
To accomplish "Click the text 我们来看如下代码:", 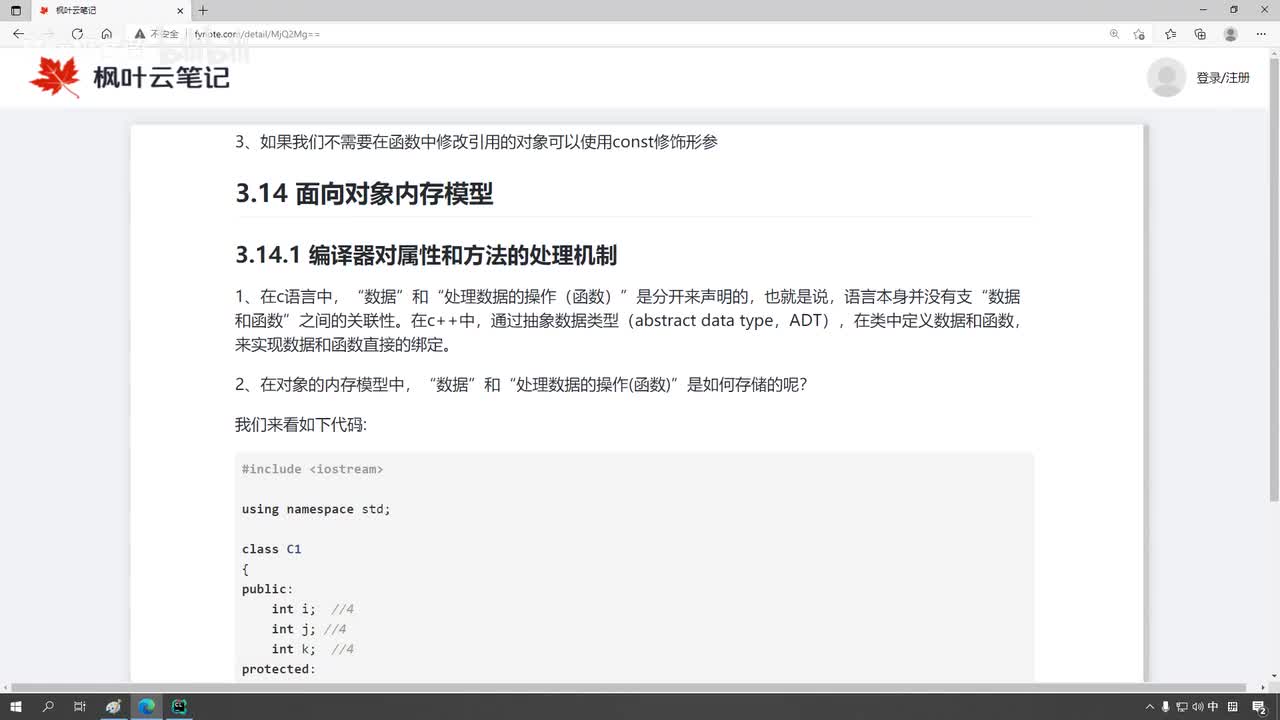I will coord(301,425).
